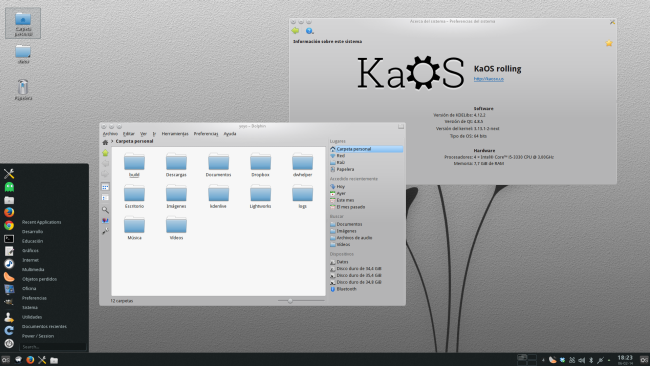The width and height of the screenshot is (650, 366).
Task: Switch Dolphin to details view mode
Action: click(x=105, y=198)
